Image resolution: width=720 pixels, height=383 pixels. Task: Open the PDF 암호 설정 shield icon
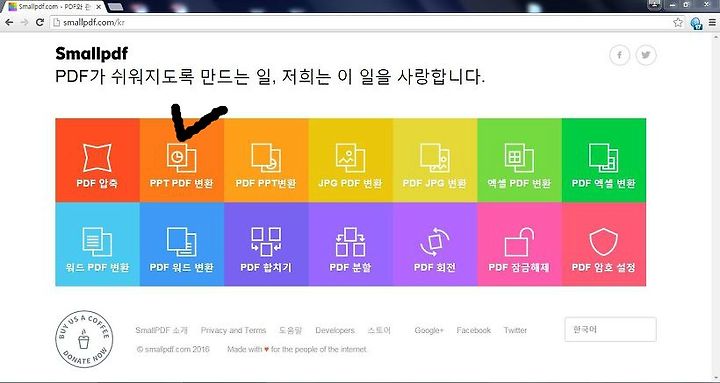[603, 242]
